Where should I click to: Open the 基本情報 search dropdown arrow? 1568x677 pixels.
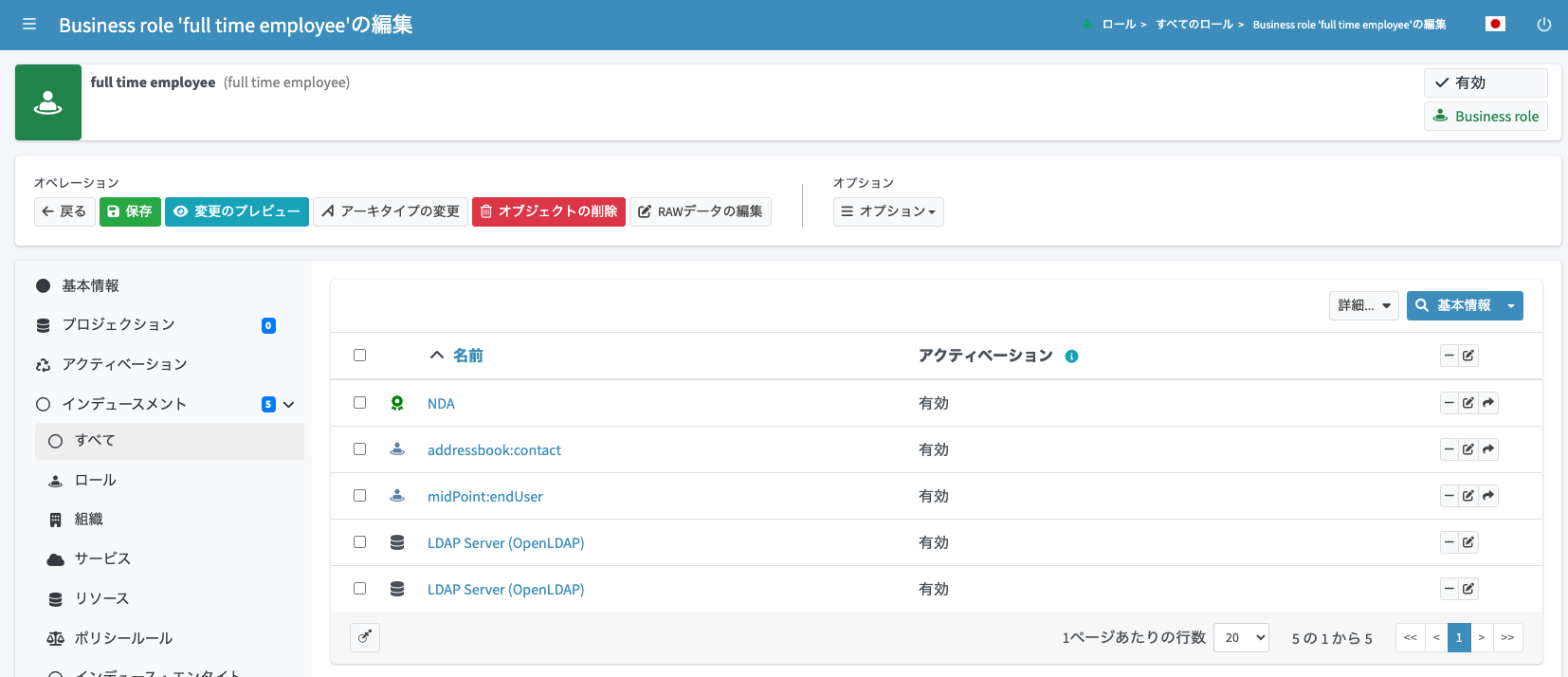(x=1511, y=305)
